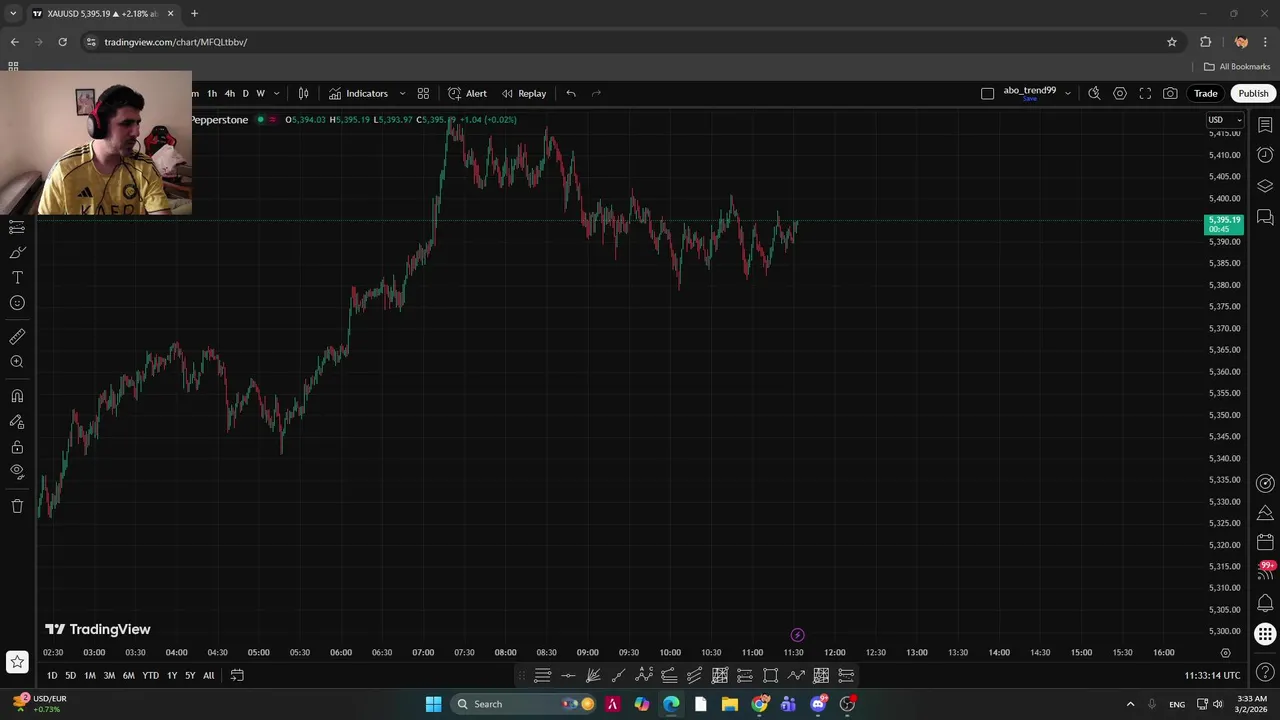Viewport: 1280px width, 720px height.
Task: Open chart settings hexagon icon
Action: (1120, 93)
